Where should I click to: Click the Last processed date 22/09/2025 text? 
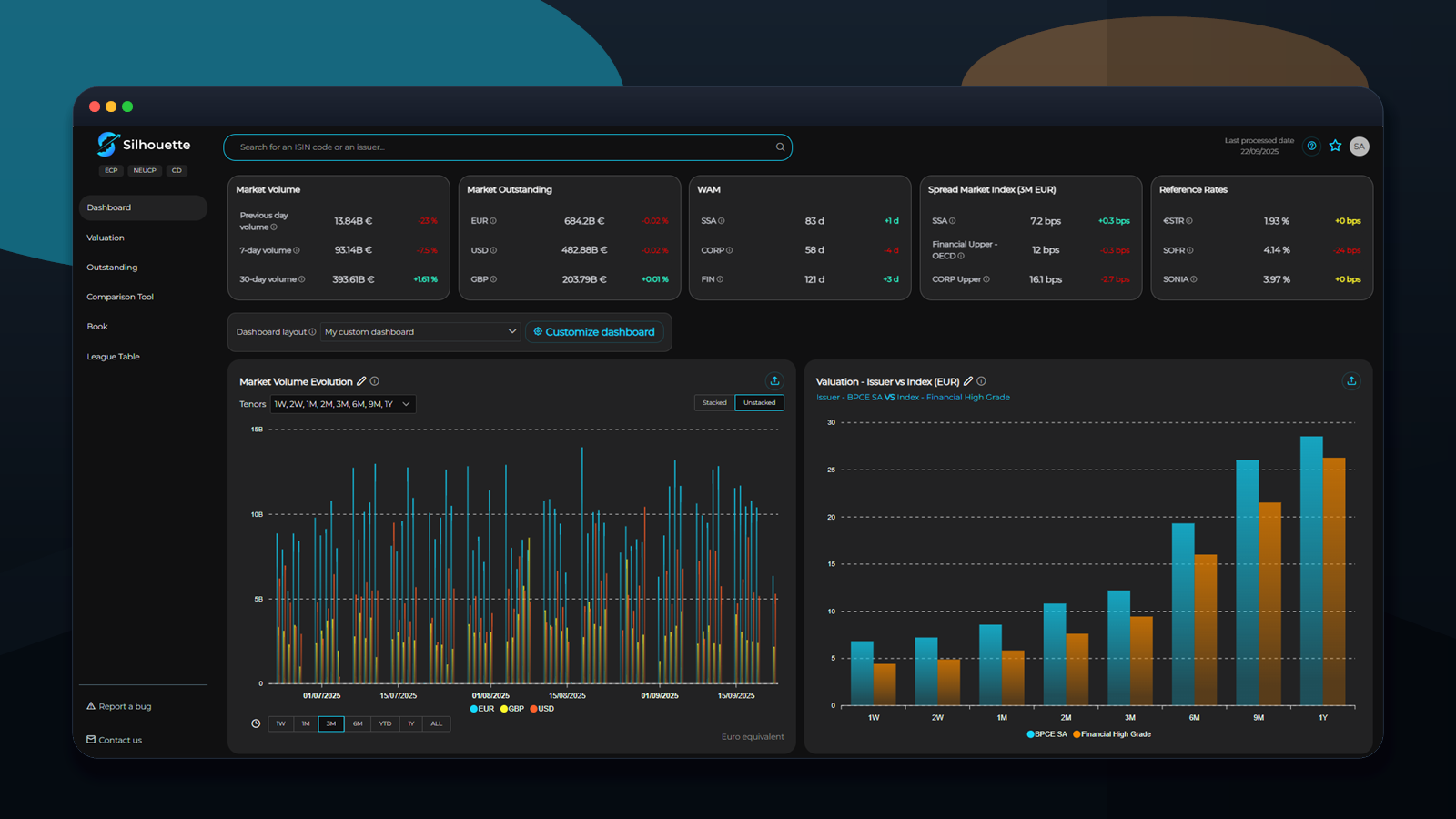coord(1259,146)
